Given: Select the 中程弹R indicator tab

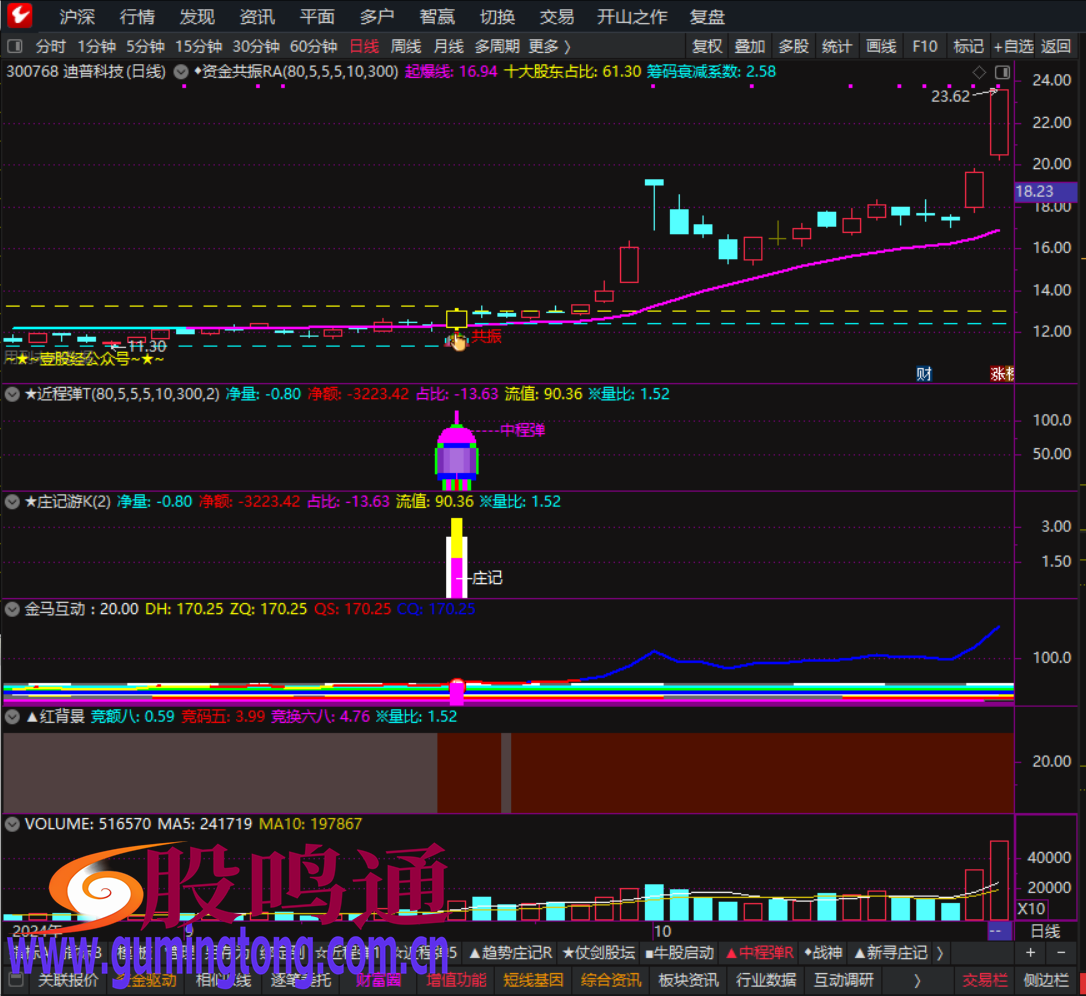Looking at the screenshot, I should (x=759, y=953).
